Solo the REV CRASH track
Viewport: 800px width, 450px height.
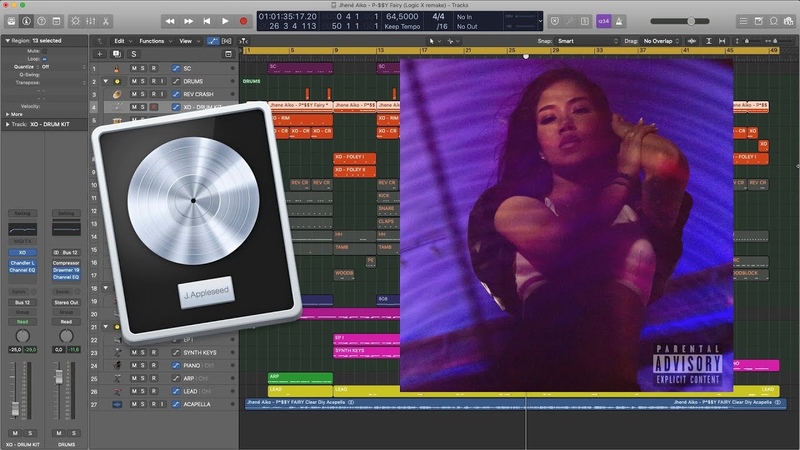[143, 94]
